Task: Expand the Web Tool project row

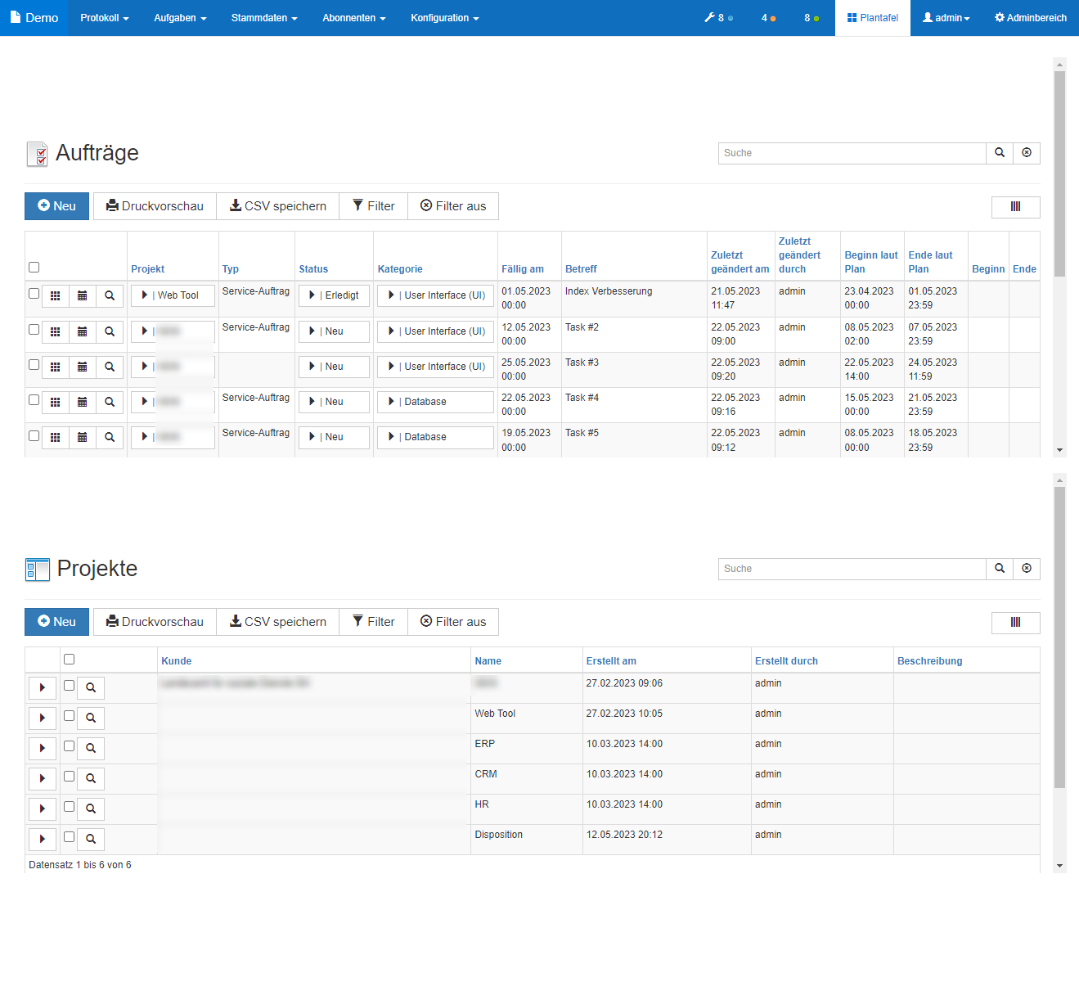Action: [x=43, y=718]
